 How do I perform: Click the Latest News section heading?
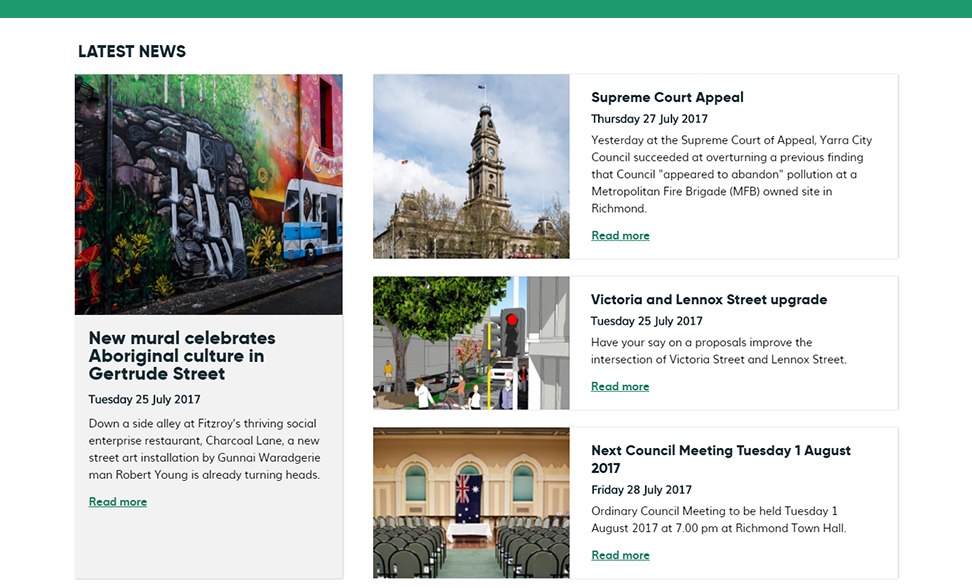[x=132, y=52]
